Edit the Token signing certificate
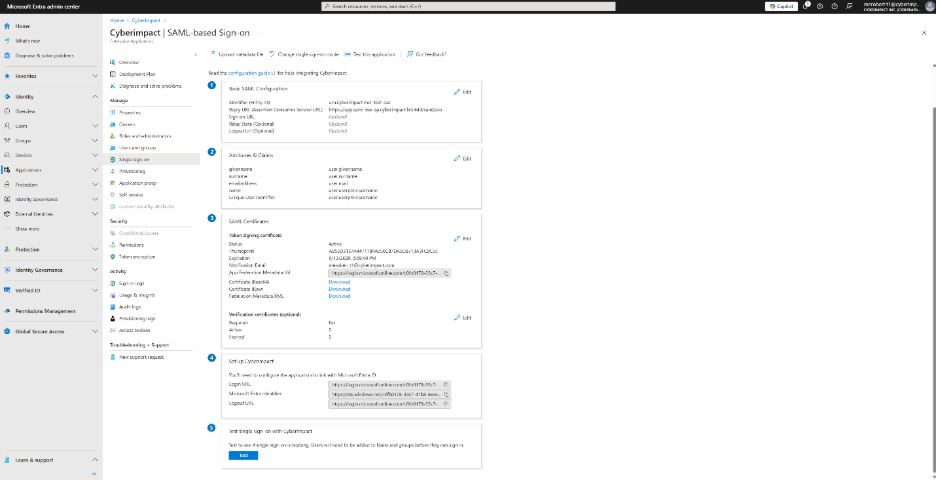936x480 pixels. 463,238
